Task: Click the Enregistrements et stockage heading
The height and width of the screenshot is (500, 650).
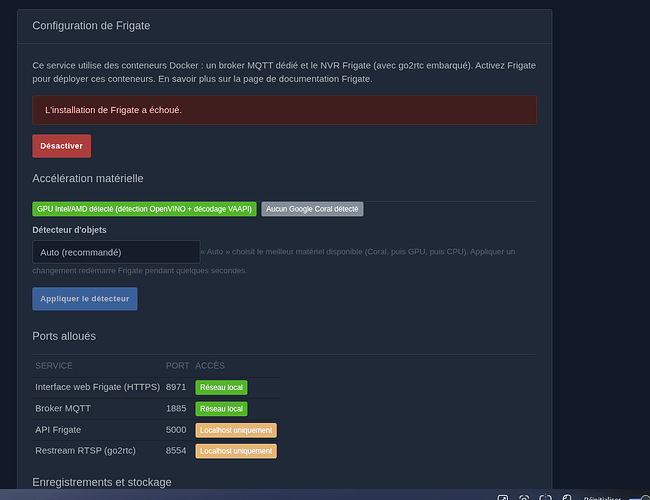Action: (x=102, y=482)
